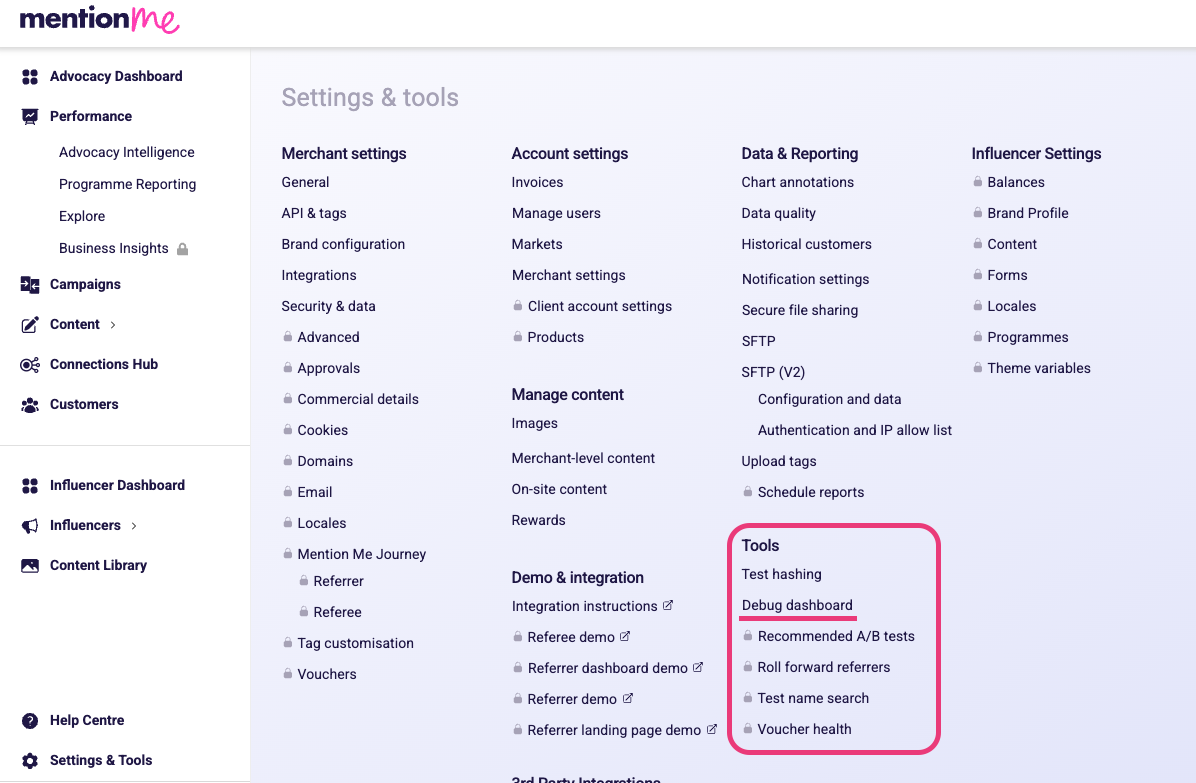1196x783 pixels.
Task: Click the Content Library image icon
Action: click(x=30, y=566)
